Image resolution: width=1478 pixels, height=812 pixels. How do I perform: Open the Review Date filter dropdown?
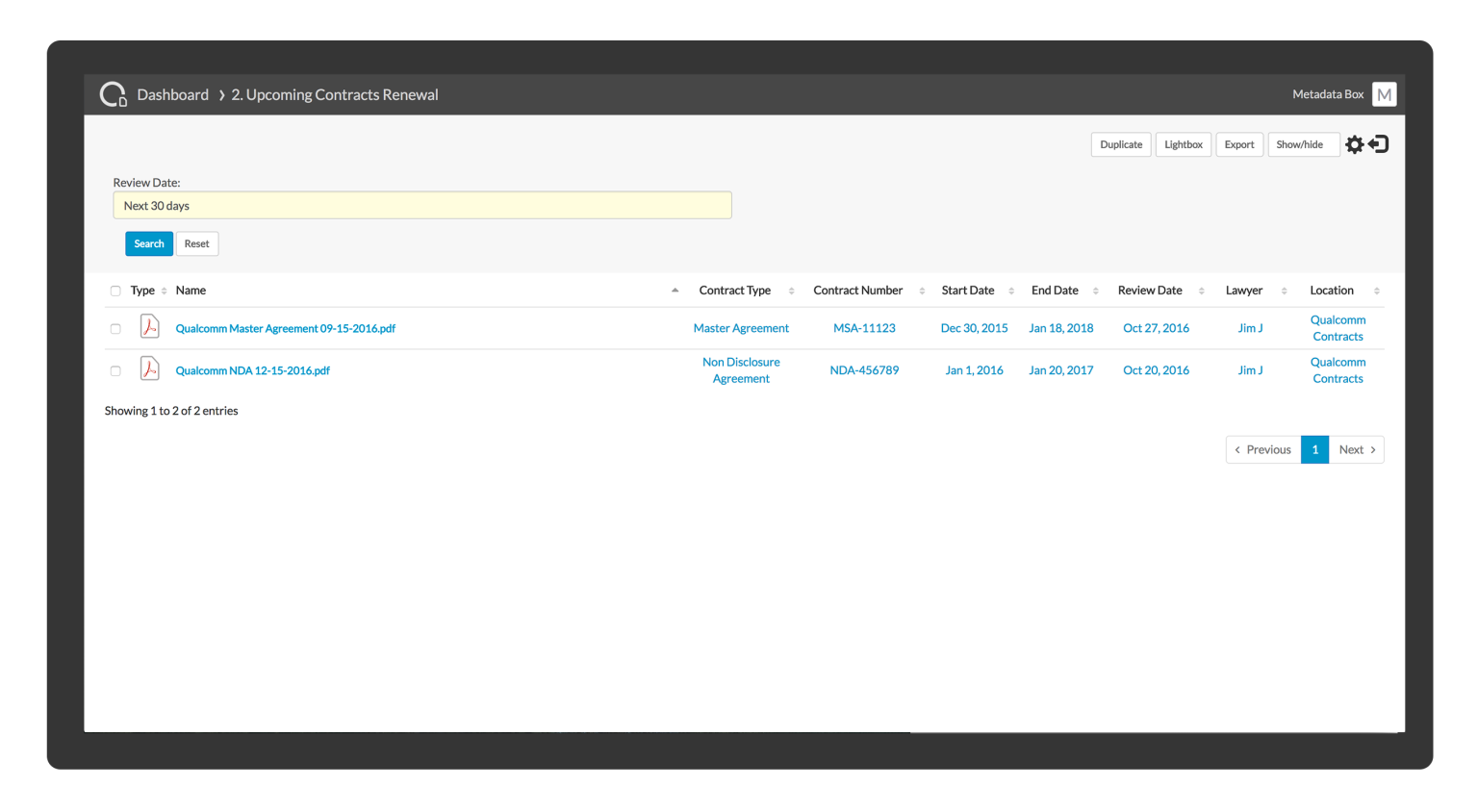(422, 205)
